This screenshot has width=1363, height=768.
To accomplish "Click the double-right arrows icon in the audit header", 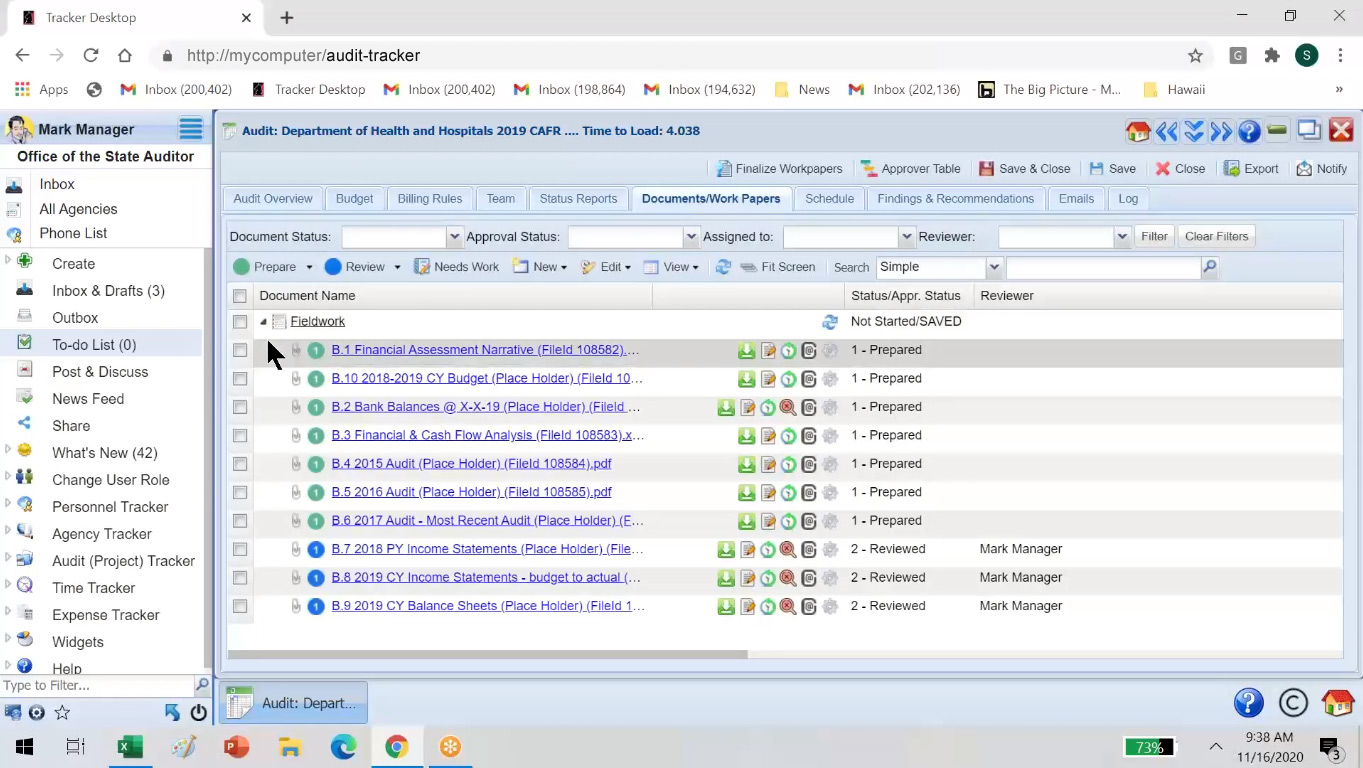I will [1221, 131].
